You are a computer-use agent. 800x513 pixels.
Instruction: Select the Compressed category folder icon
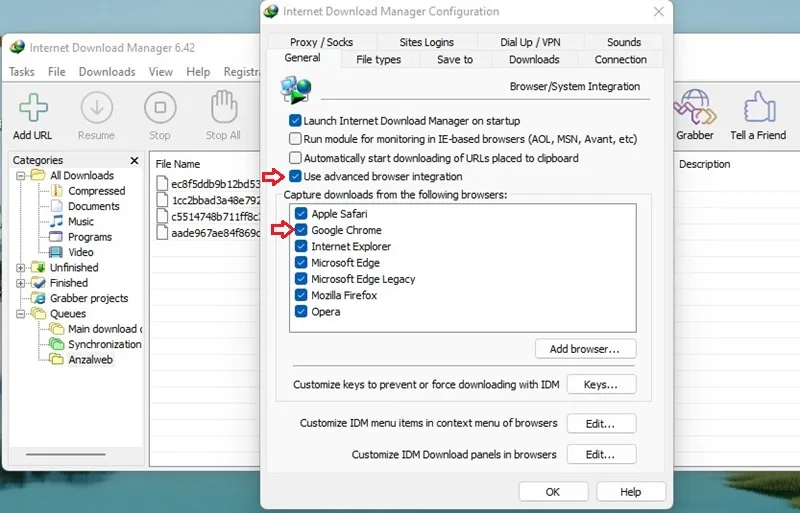pyautogui.click(x=57, y=191)
